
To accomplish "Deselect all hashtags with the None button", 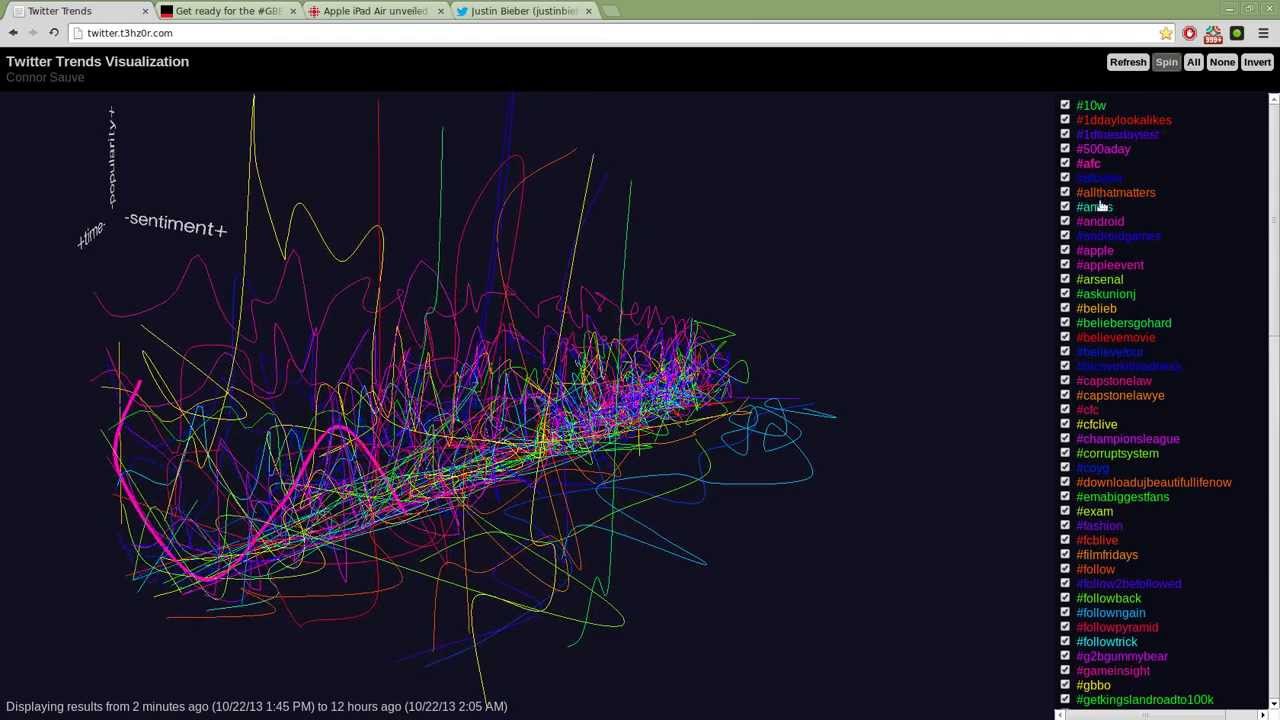I will coord(1222,62).
